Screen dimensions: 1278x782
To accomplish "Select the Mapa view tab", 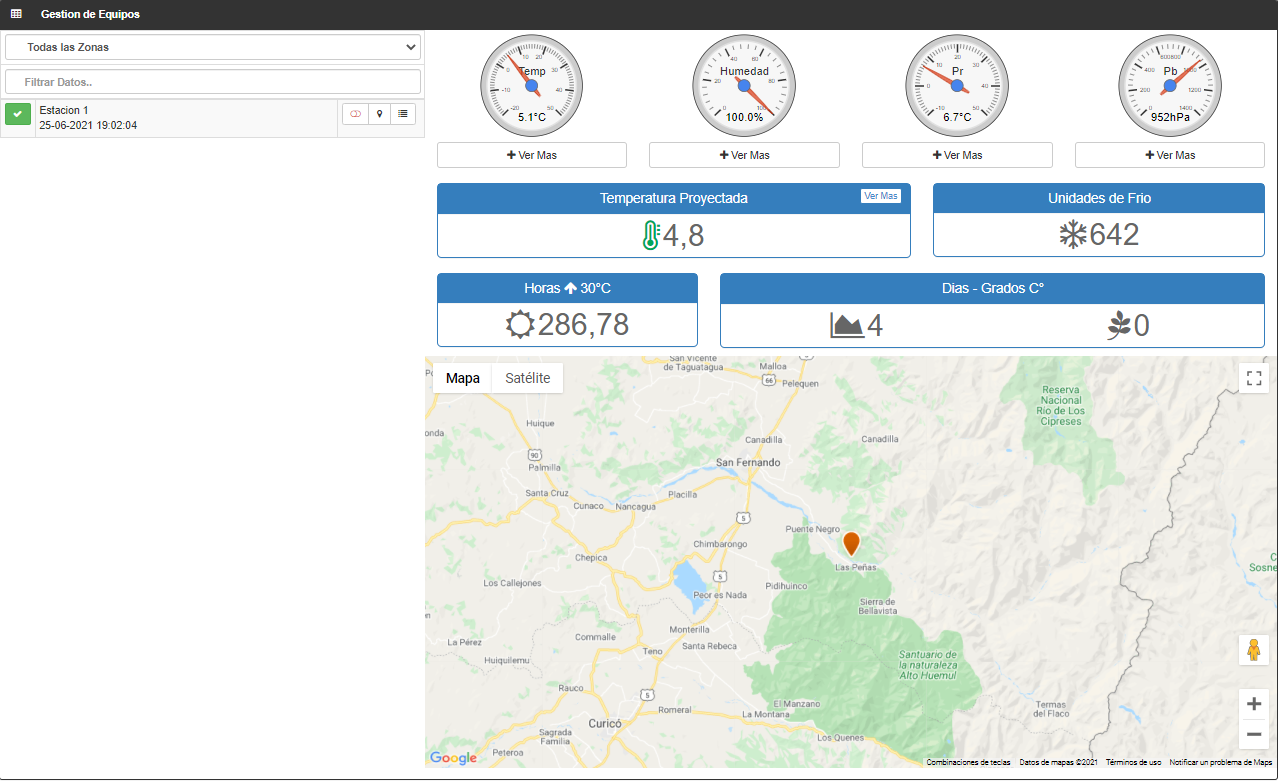I will pyautogui.click(x=462, y=378).
